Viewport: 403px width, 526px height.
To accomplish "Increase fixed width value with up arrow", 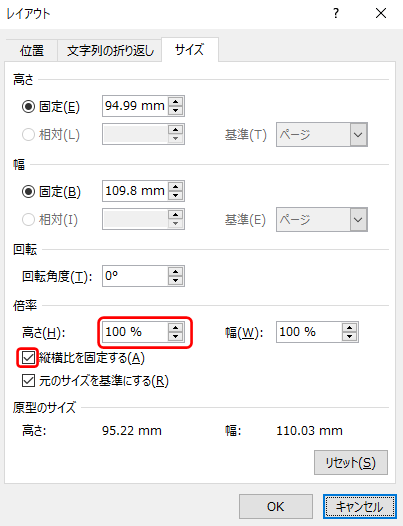I will click(175, 186).
